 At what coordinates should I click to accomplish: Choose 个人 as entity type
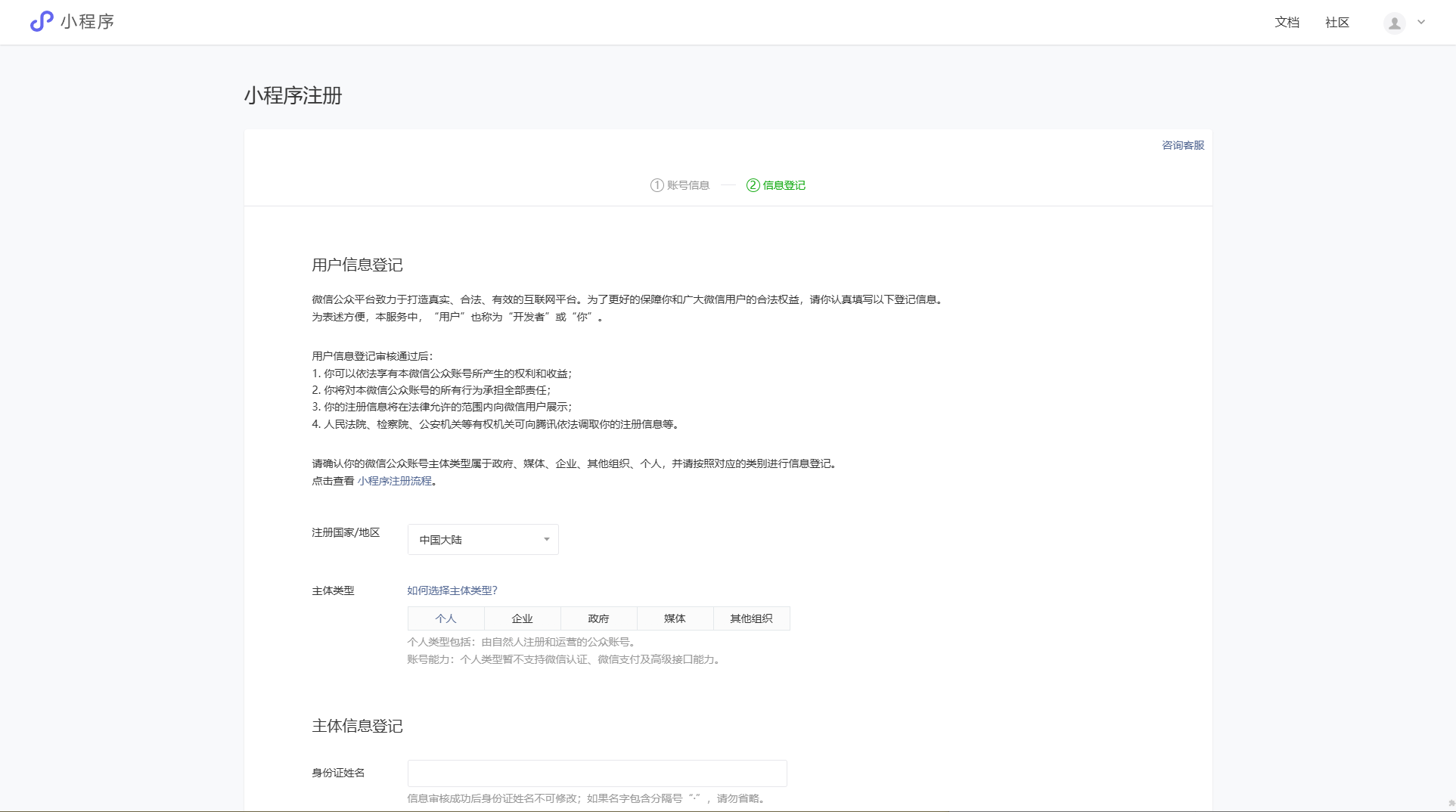tap(445, 618)
